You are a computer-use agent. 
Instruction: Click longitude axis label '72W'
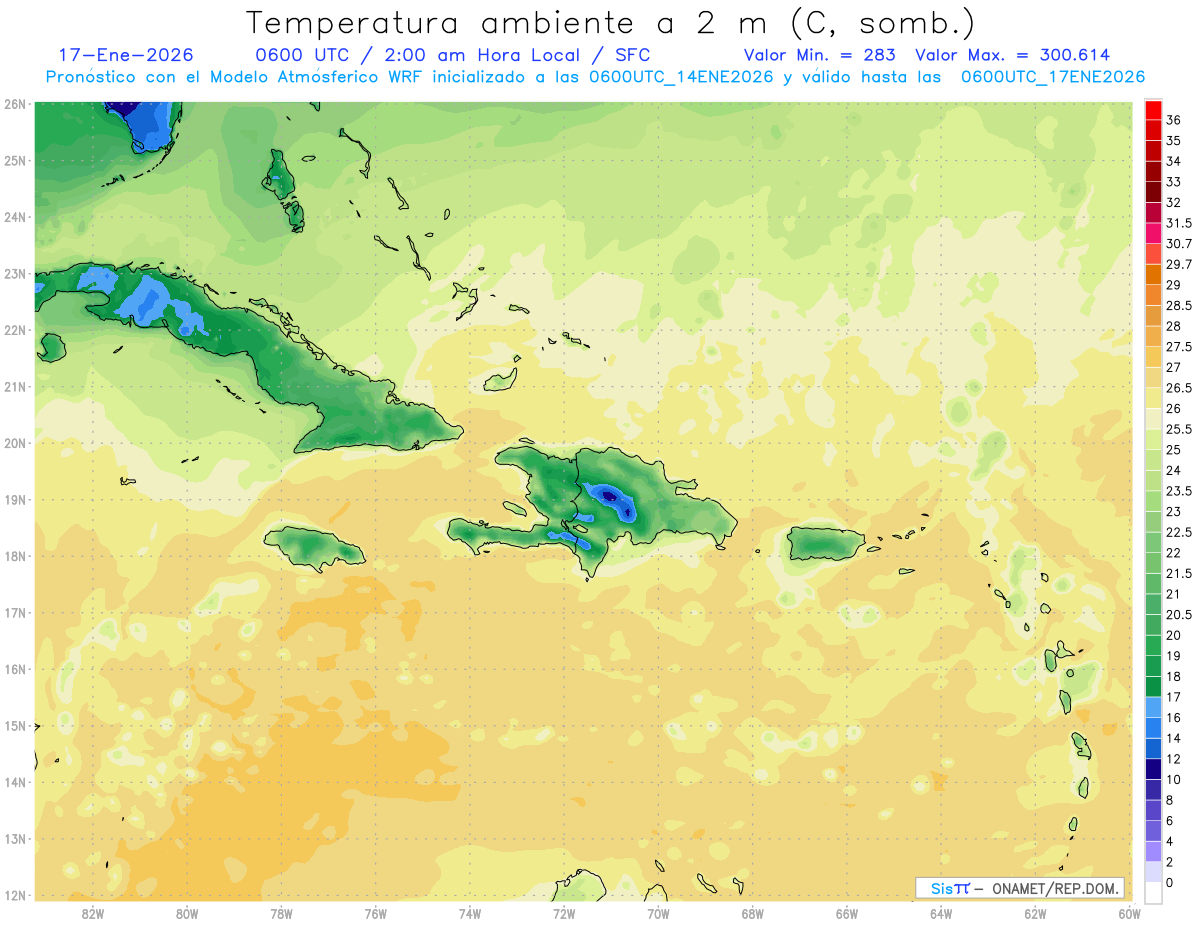click(x=564, y=914)
